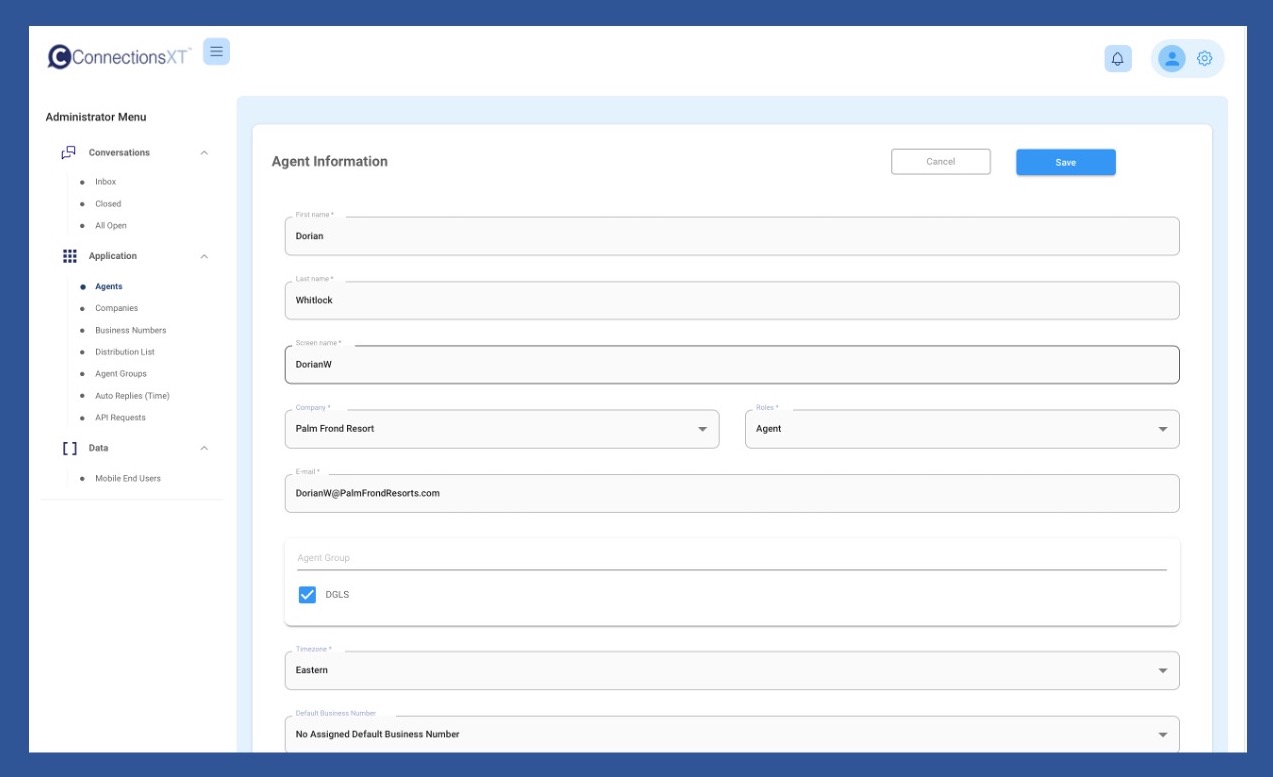Click the Save button
The height and width of the screenshot is (777, 1273).
click(1065, 162)
